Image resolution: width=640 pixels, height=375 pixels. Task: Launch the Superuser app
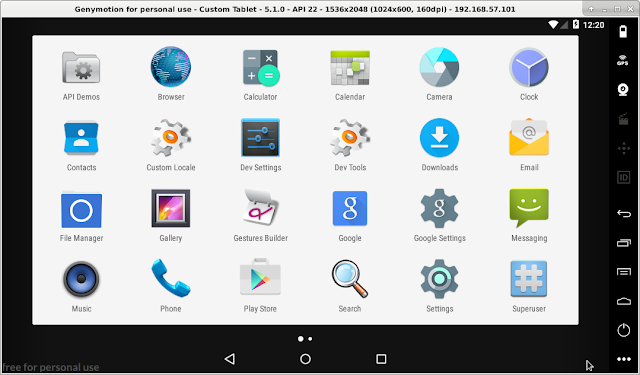[x=529, y=279]
